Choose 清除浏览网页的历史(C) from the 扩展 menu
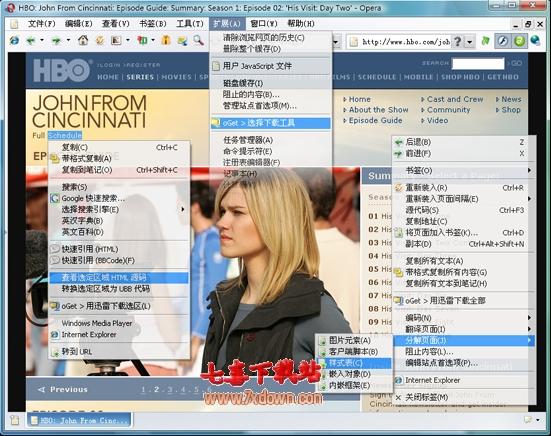The image size is (551, 436). pos(271,38)
